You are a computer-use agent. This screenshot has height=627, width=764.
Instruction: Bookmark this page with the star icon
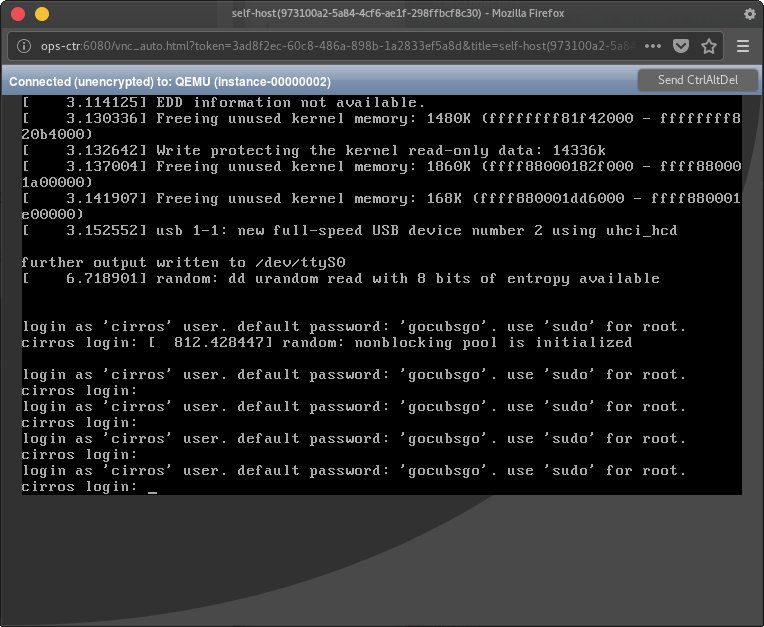click(x=709, y=46)
